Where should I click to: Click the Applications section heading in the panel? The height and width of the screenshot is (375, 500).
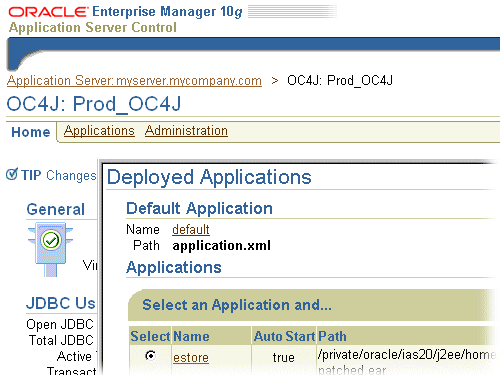(174, 267)
